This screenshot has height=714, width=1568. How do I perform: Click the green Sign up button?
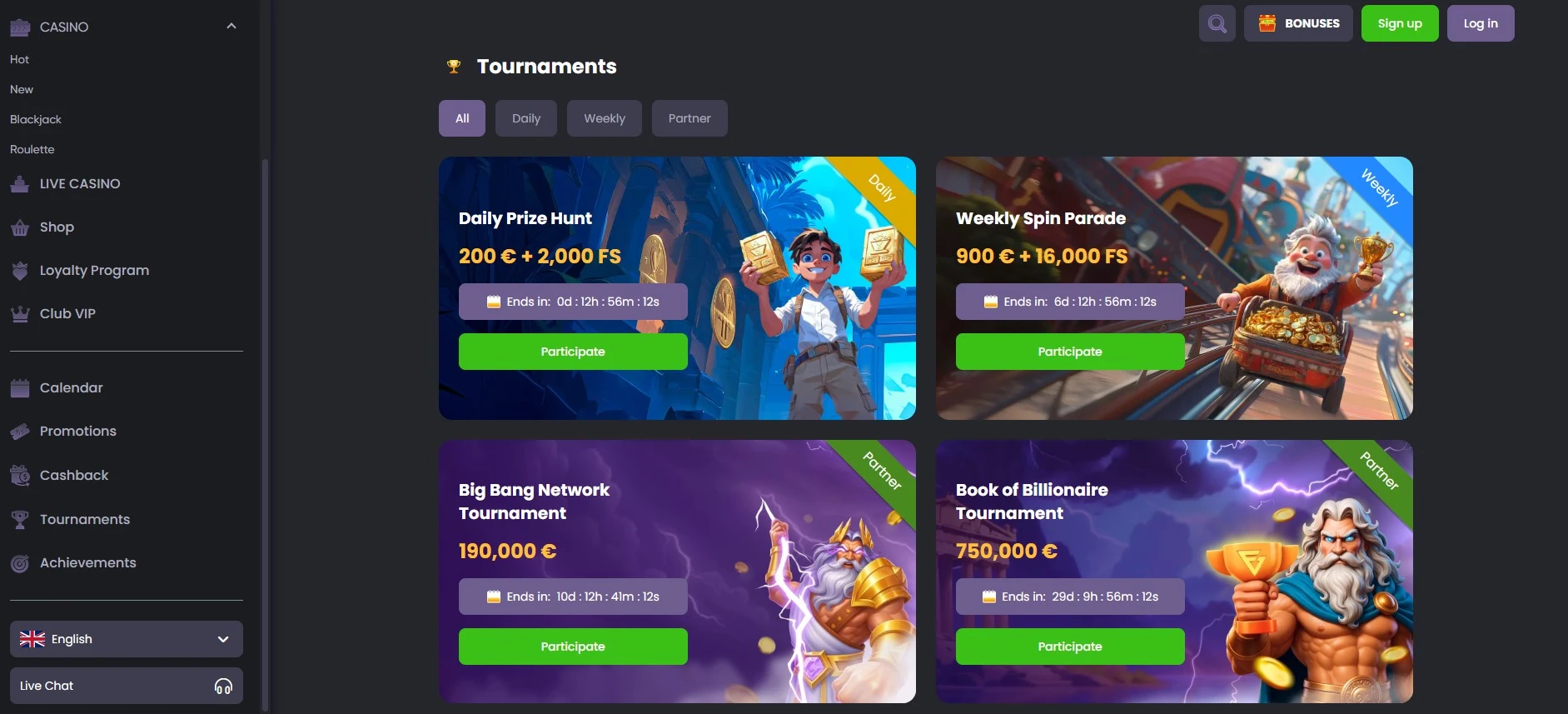1400,23
